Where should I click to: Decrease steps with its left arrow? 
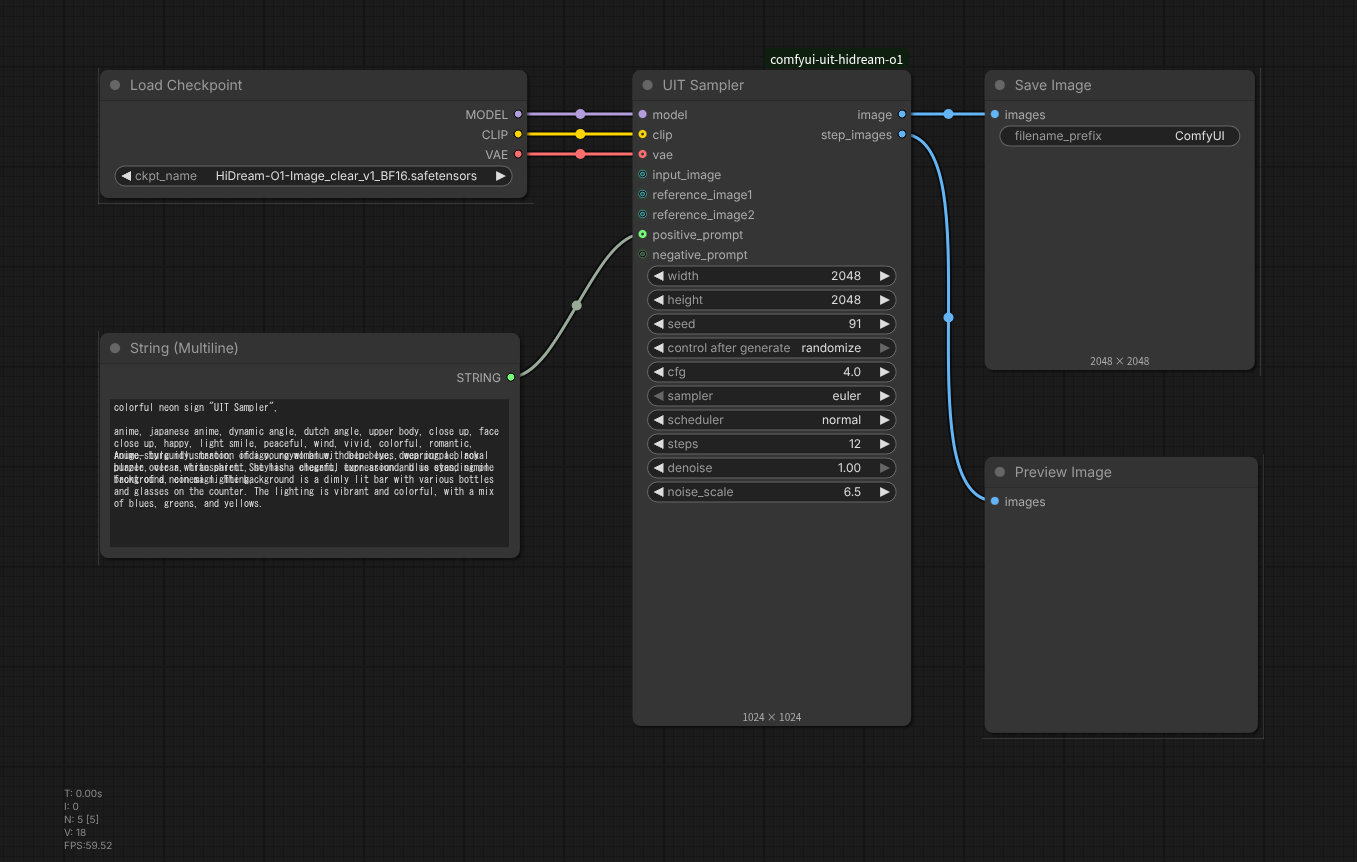[659, 444]
